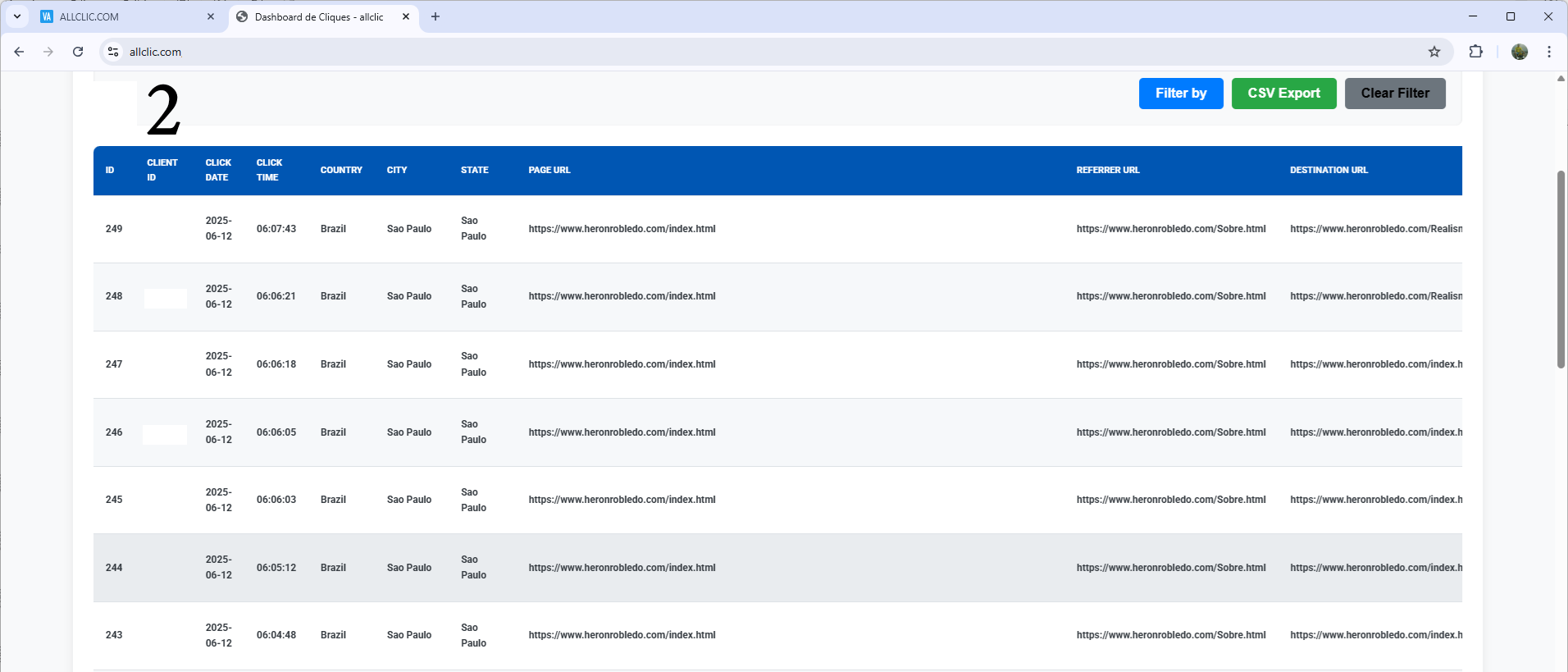Click the CLICK DATE column header
This screenshot has height=672, width=1568.
(x=218, y=170)
